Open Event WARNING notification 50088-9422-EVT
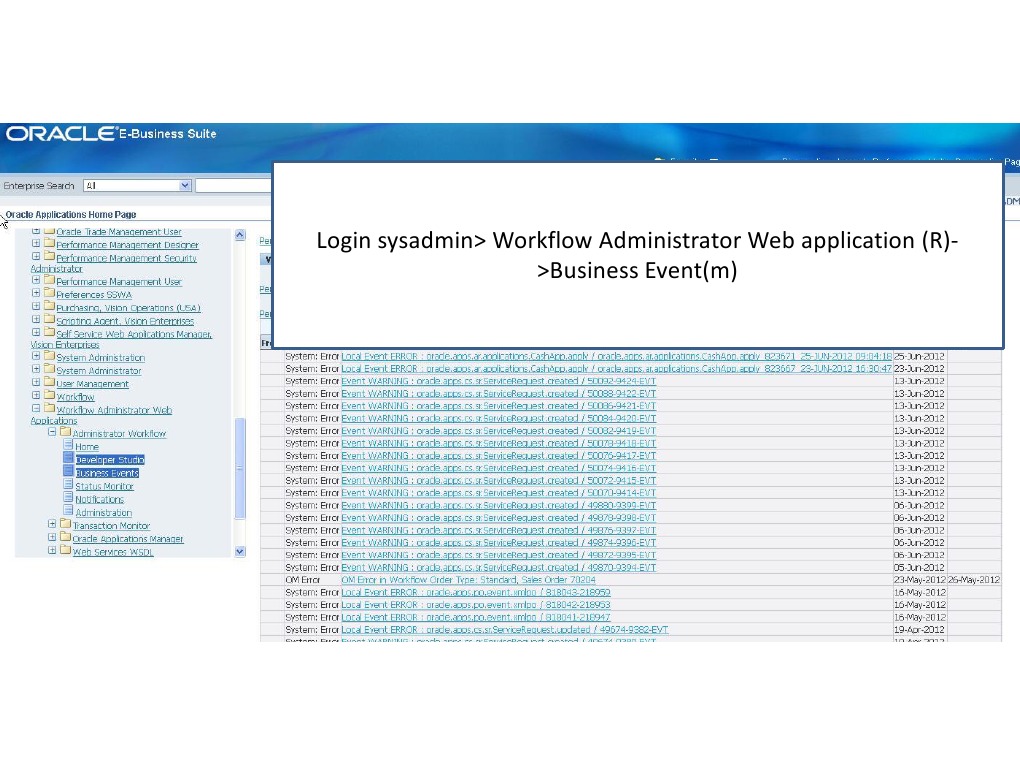 tap(498, 394)
